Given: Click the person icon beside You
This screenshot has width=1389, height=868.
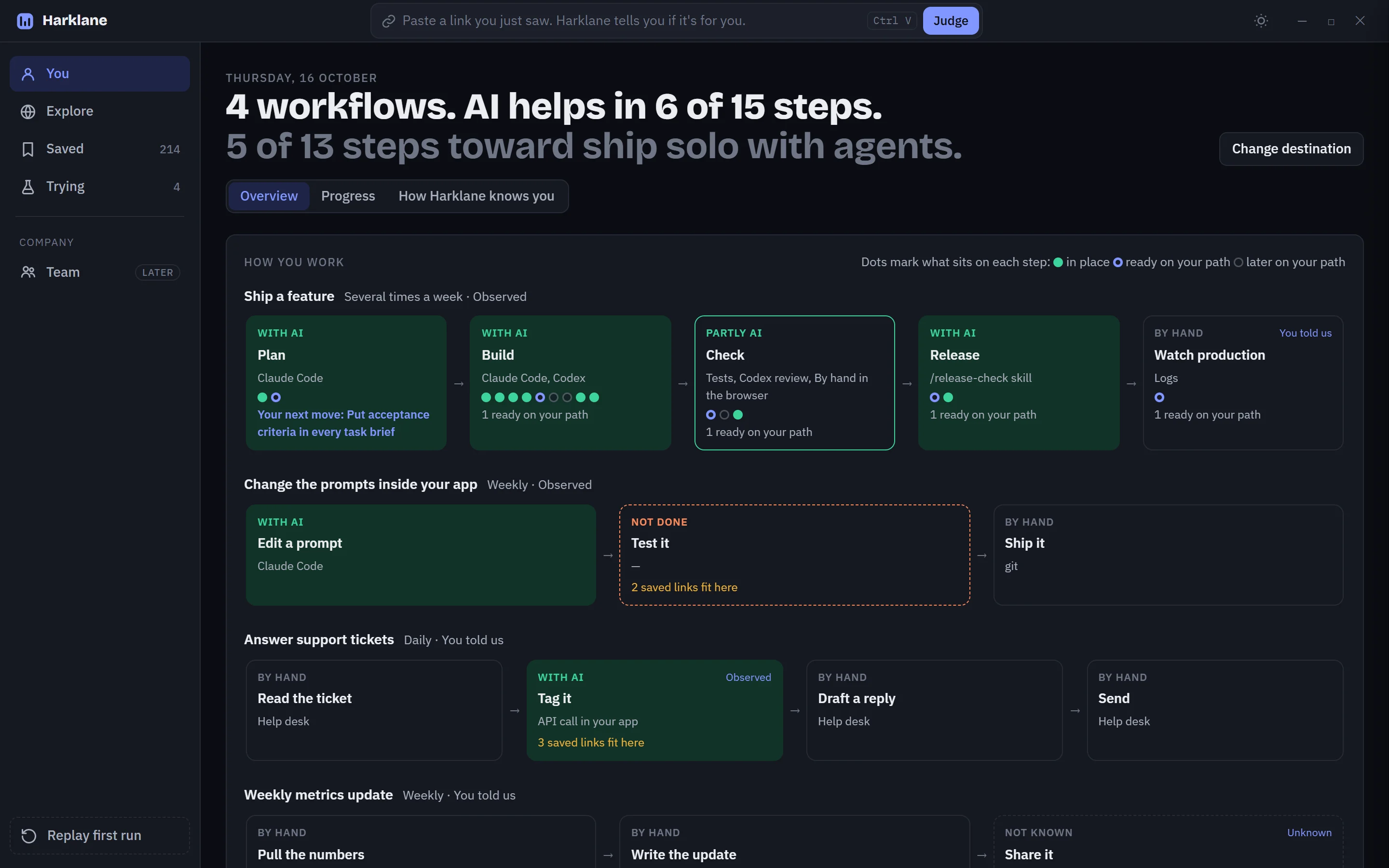Looking at the screenshot, I should (28, 73).
